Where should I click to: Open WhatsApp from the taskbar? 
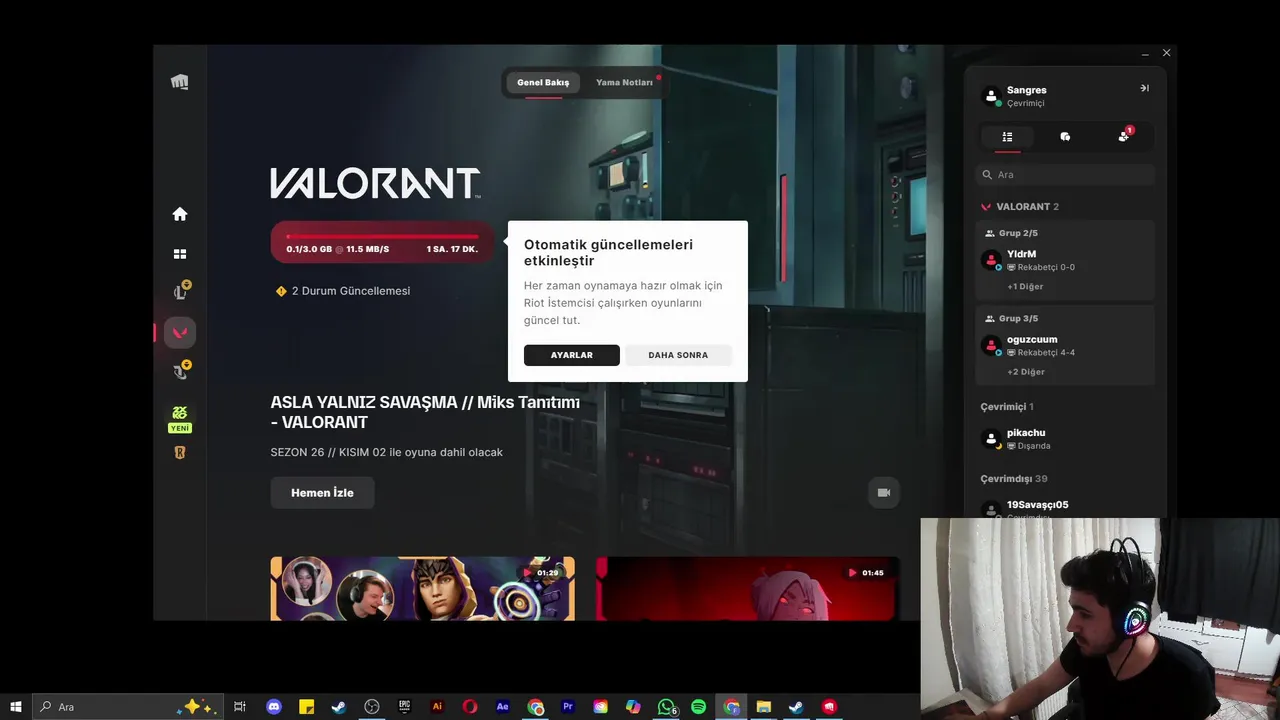666,706
